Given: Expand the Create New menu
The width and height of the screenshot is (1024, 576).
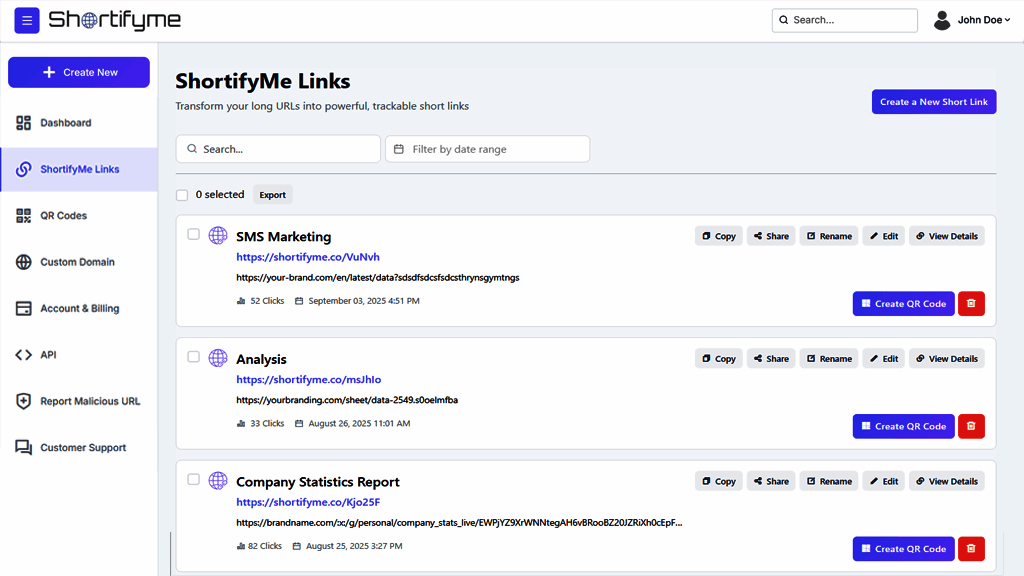Looking at the screenshot, I should [x=79, y=72].
